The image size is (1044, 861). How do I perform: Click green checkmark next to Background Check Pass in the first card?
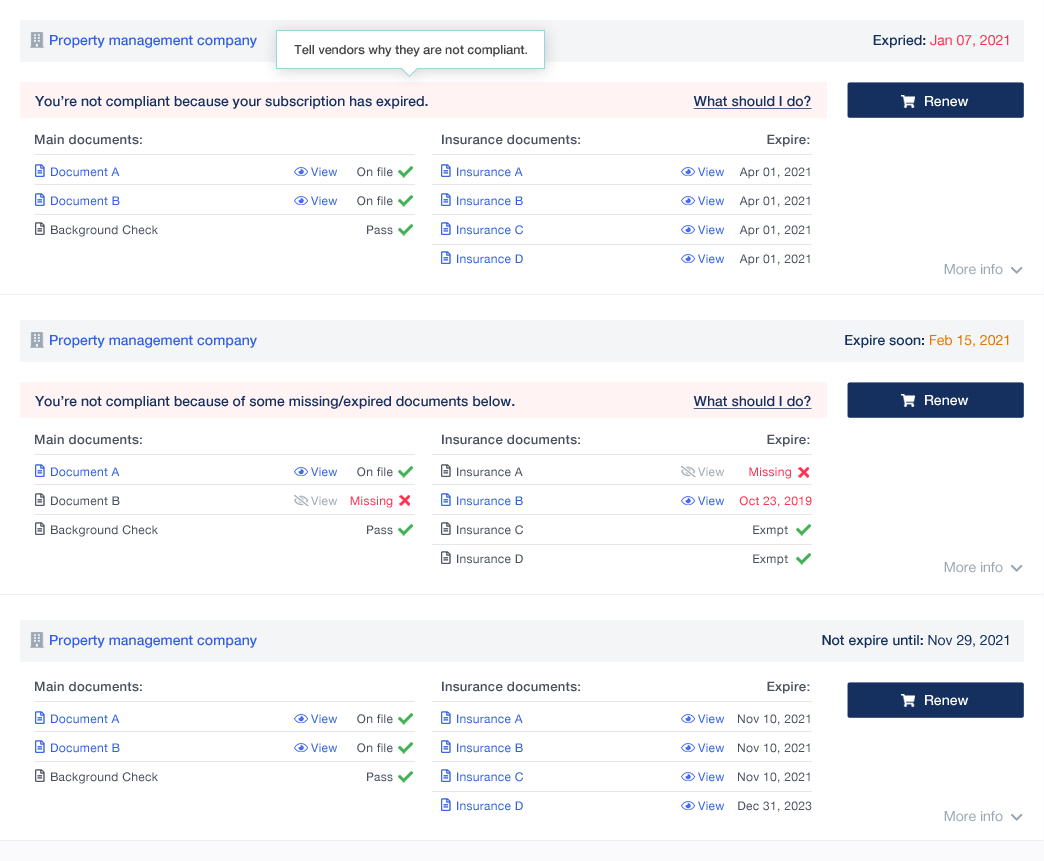pyautogui.click(x=405, y=230)
